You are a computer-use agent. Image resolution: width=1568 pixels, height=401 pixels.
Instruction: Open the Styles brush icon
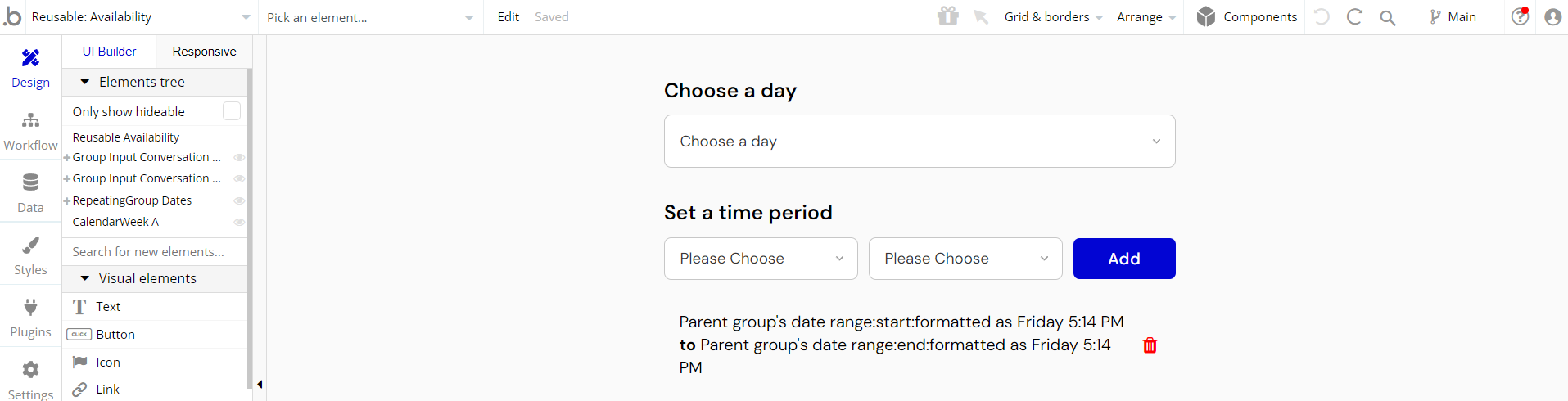tap(30, 245)
